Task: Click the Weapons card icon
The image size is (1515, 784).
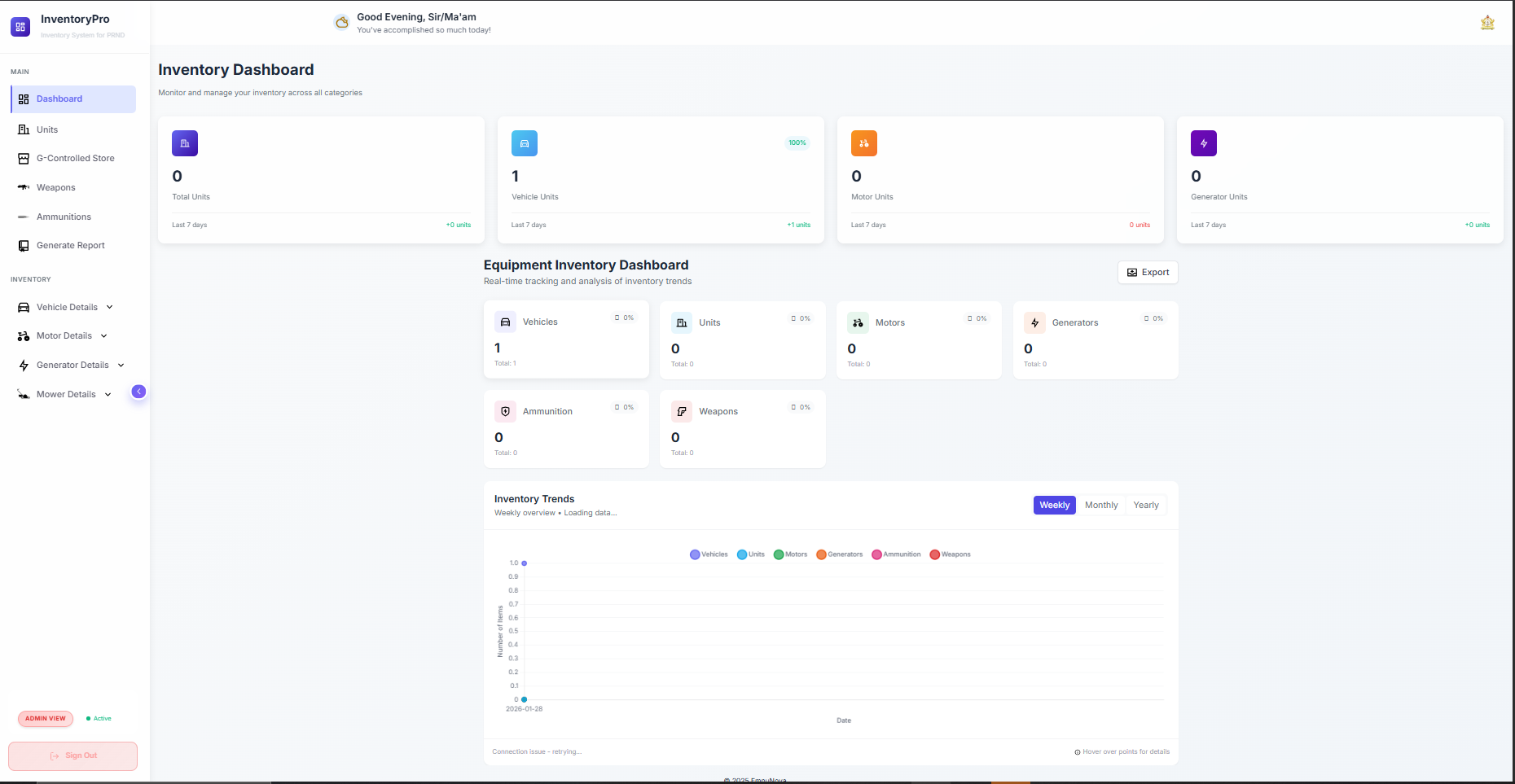Action: [x=682, y=412]
